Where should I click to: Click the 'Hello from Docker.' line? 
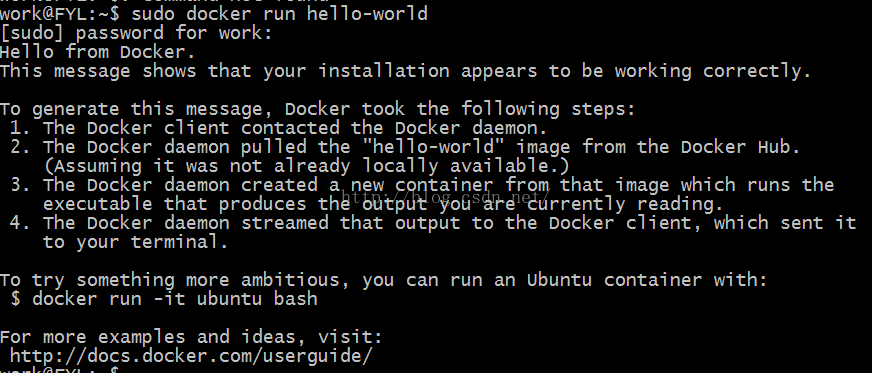(x=98, y=52)
